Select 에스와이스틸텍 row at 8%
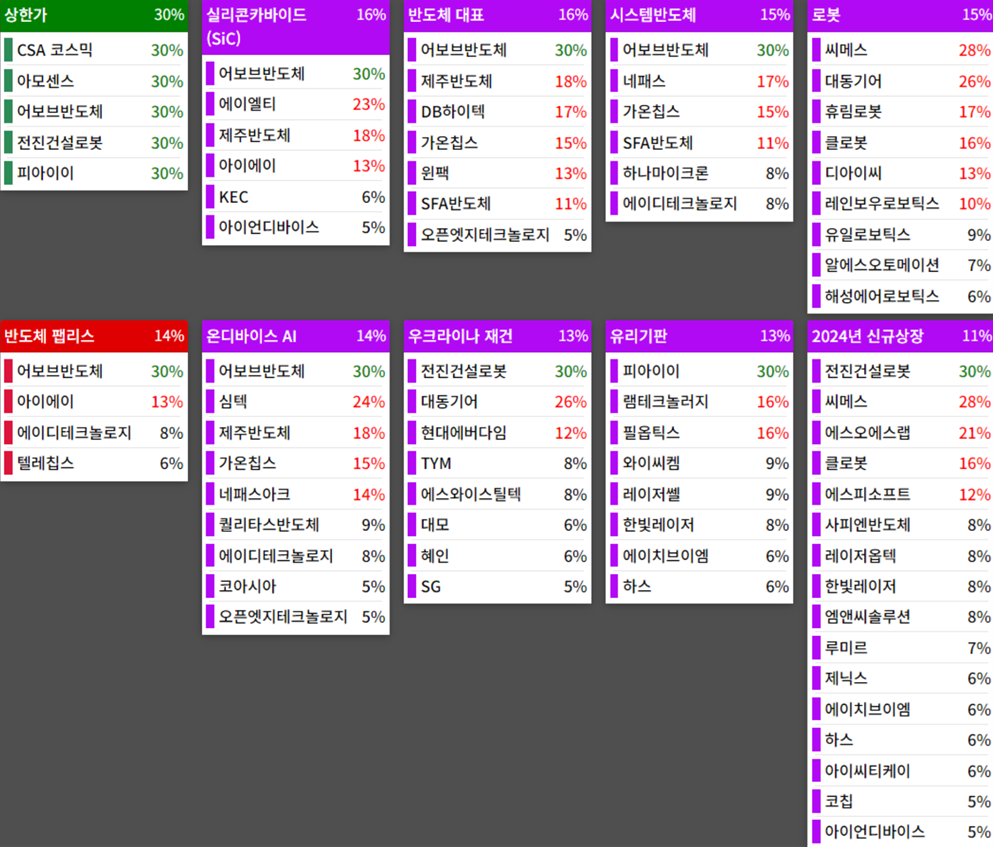Screen dimensions: 993x847 pyautogui.click(x=498, y=494)
